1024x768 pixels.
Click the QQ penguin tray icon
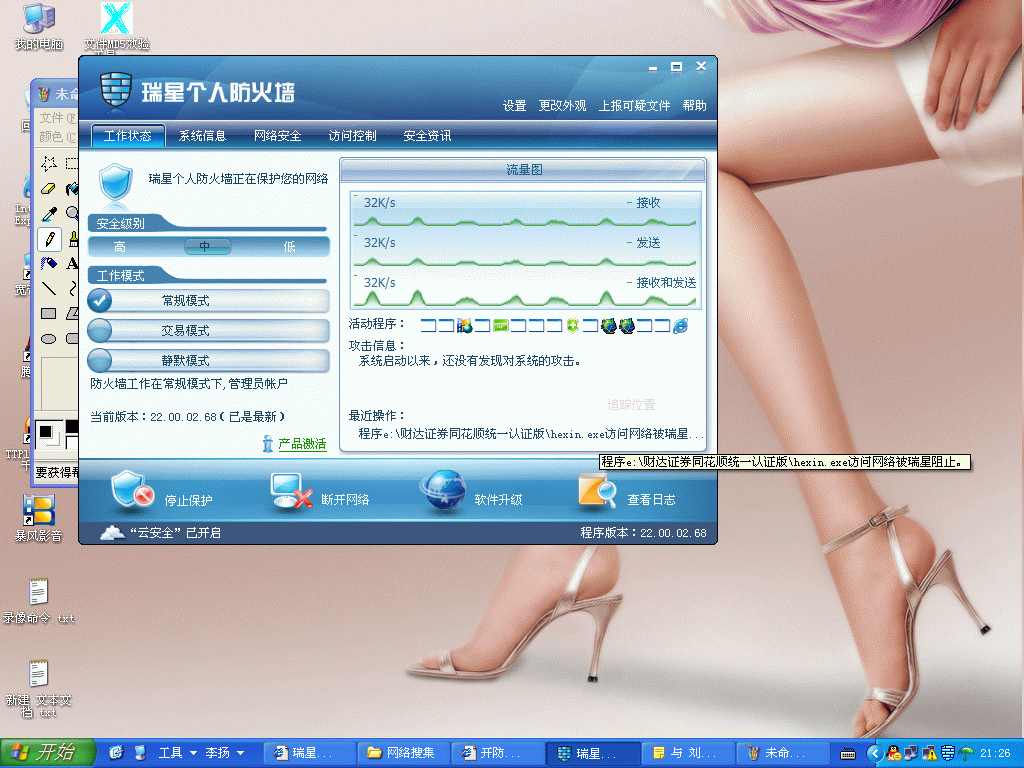pos(893,753)
